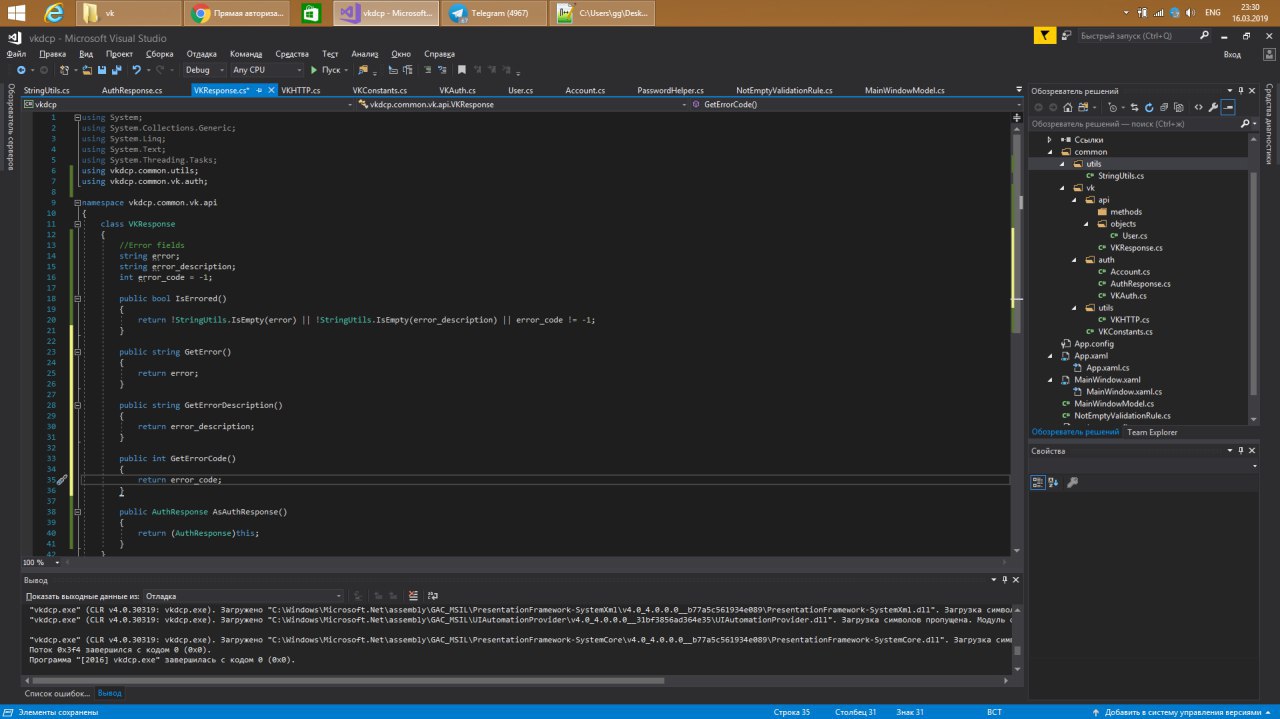Image resolution: width=1280 pixels, height=719 pixels.
Task: Click Refresh icon in Solution Explorer
Action: pos(1149,107)
